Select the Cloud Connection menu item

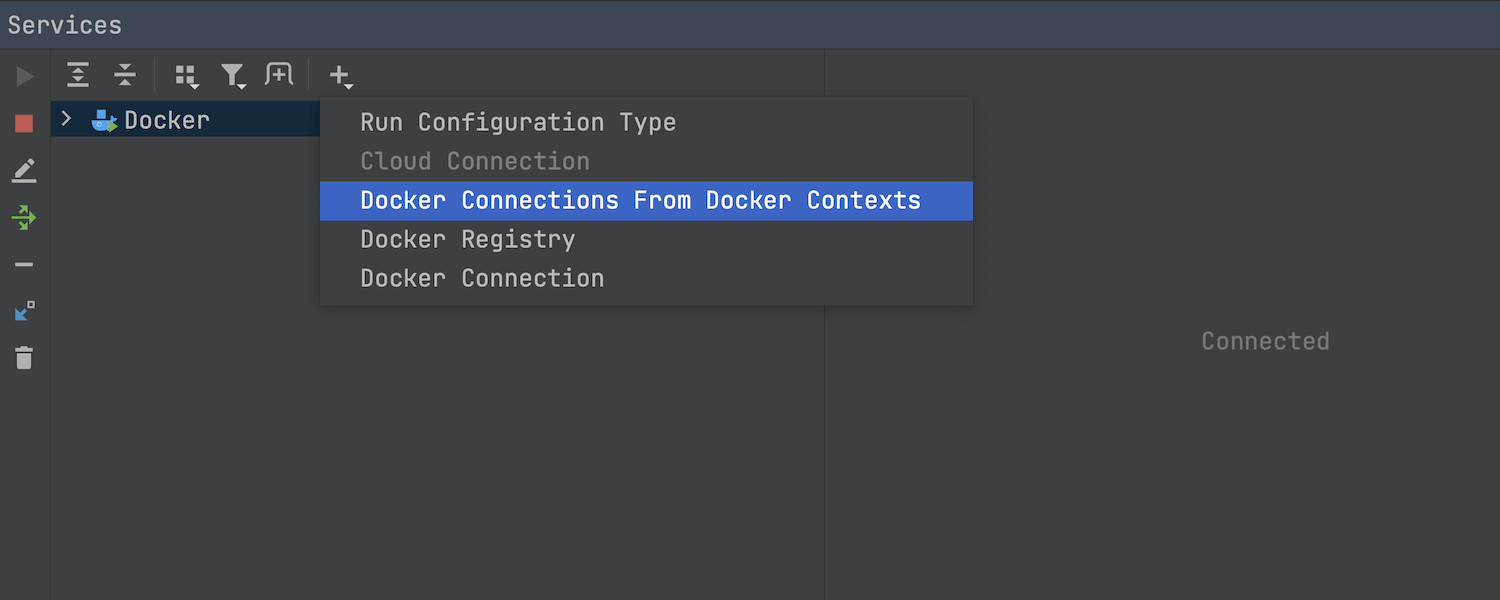click(x=475, y=161)
